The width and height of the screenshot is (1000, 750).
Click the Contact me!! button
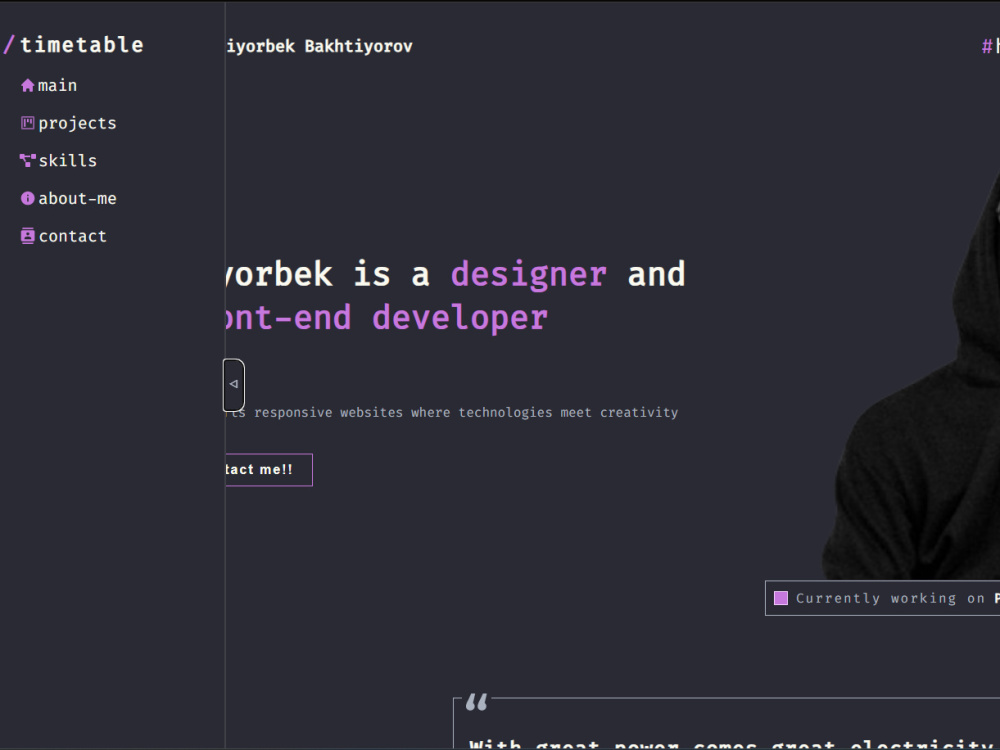click(268, 470)
